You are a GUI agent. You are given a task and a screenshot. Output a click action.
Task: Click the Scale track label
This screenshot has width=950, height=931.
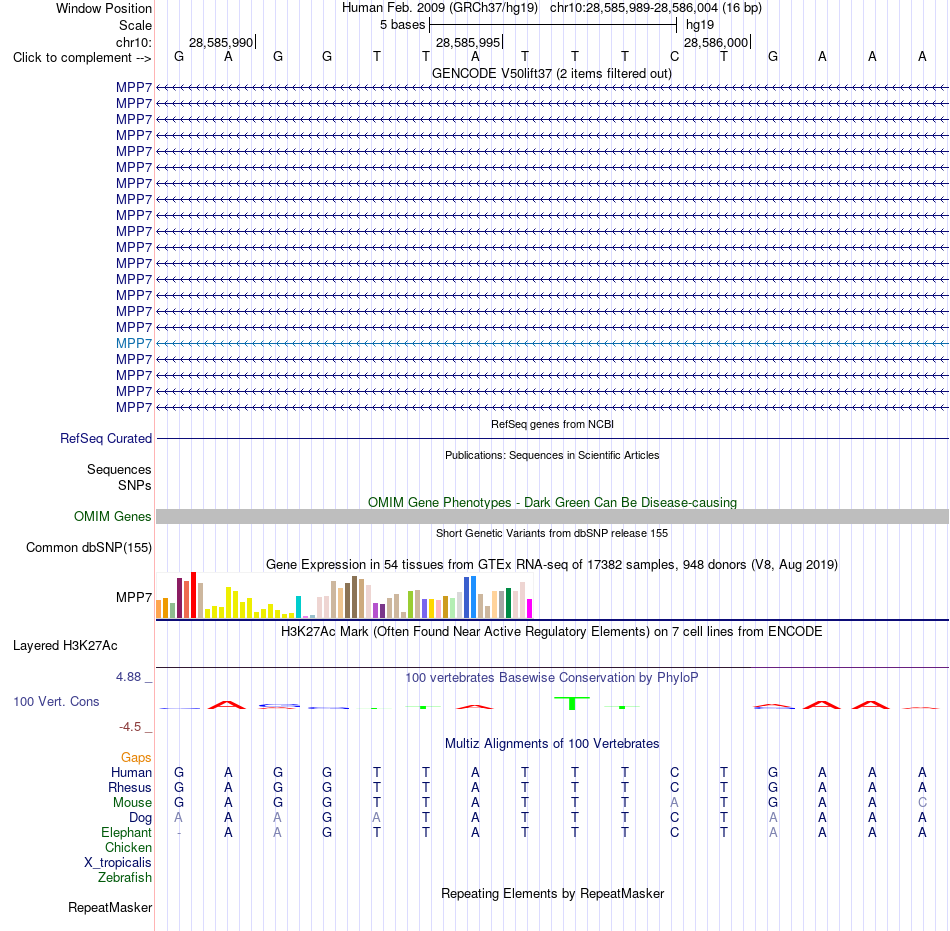pos(135,25)
